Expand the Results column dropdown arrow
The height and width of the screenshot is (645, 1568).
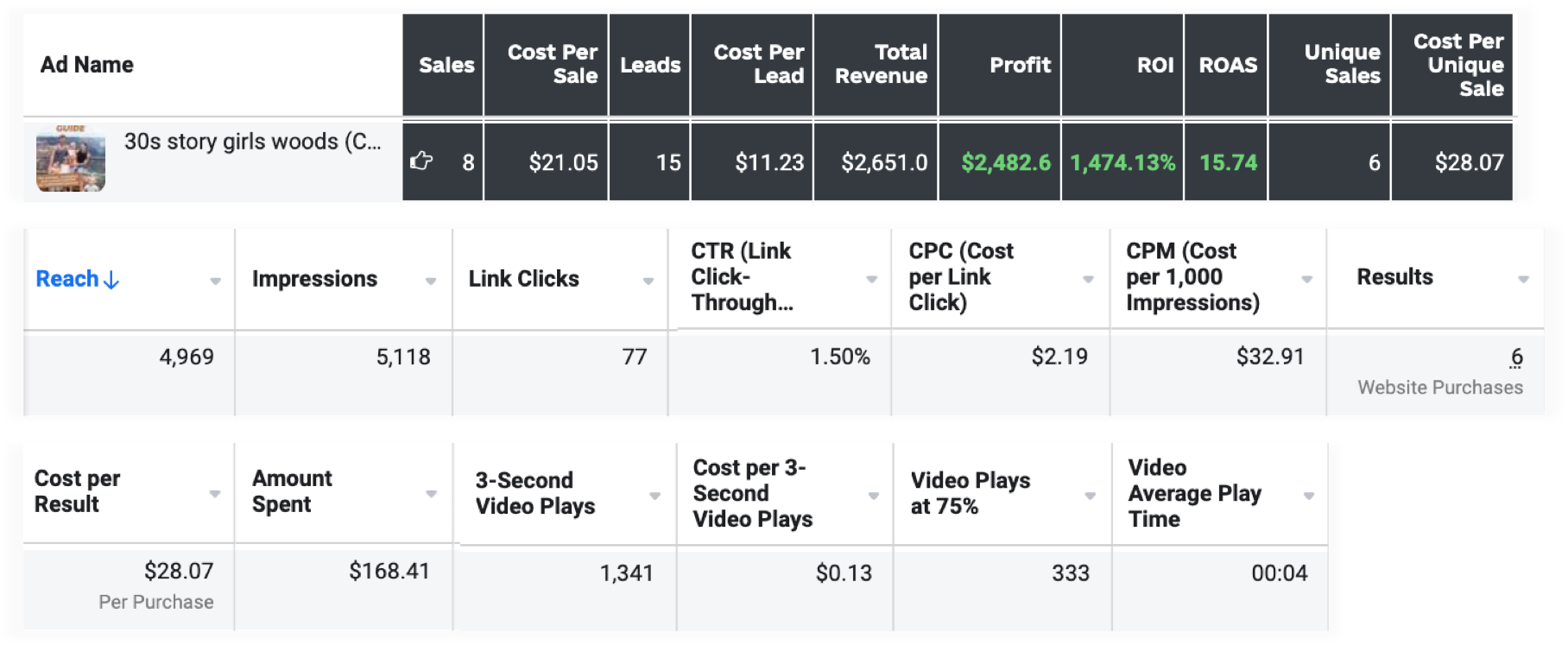point(1523,279)
